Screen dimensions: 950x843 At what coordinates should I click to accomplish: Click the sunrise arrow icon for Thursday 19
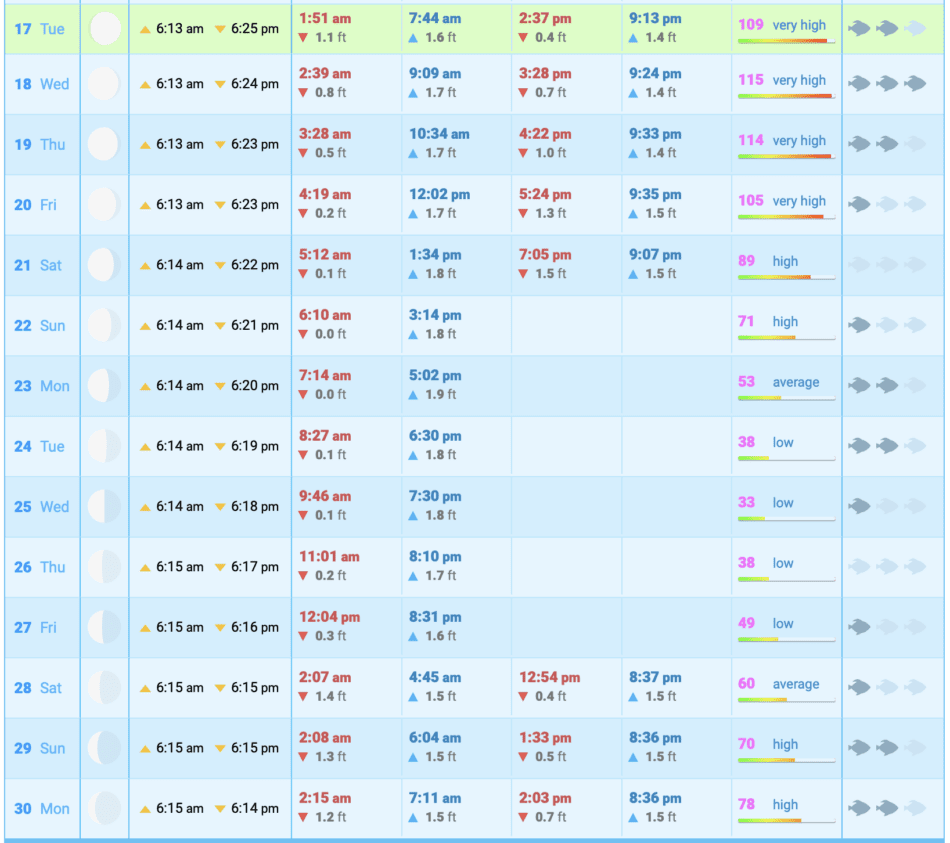click(145, 145)
